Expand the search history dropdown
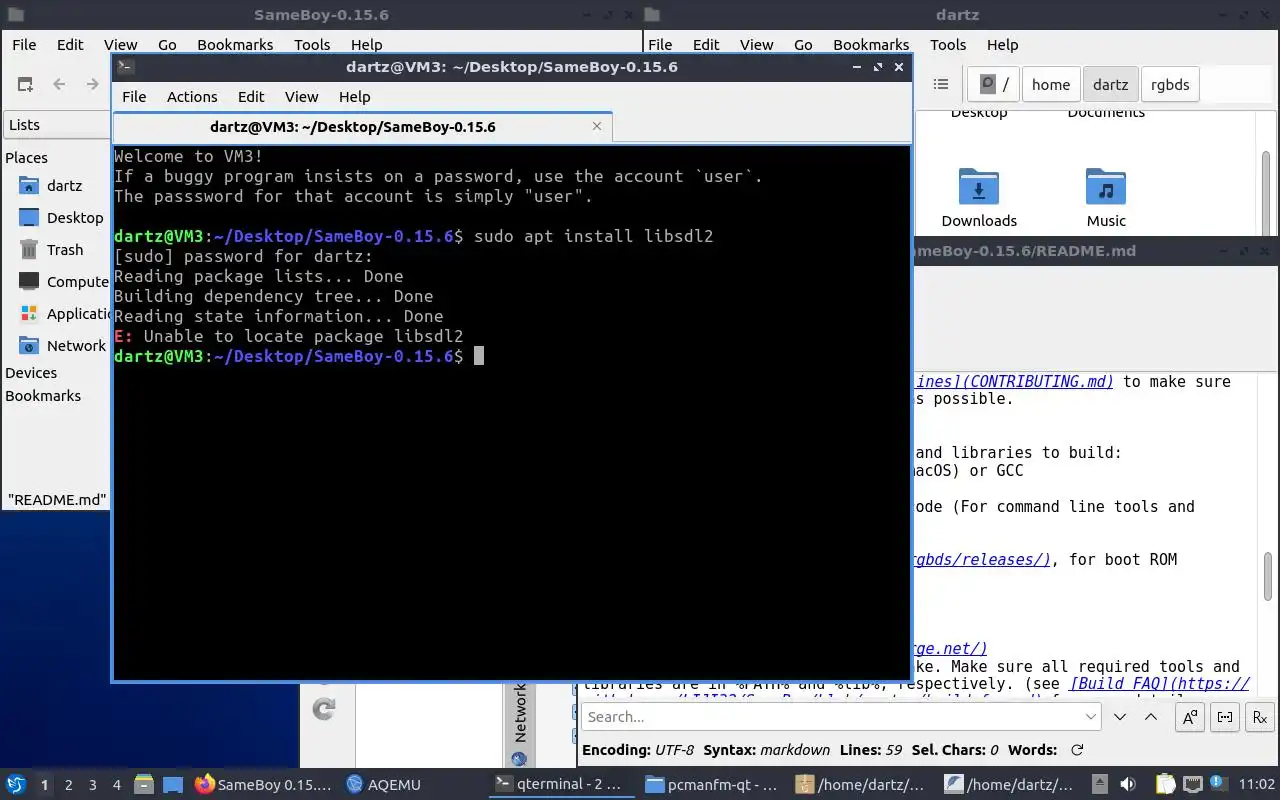Screen dimensions: 1280x800 tap(1091, 717)
